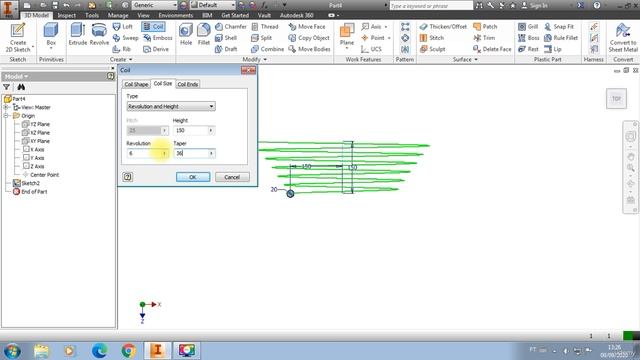The height and width of the screenshot is (360, 640).
Task: Click Sign In link
Action: 534,5
